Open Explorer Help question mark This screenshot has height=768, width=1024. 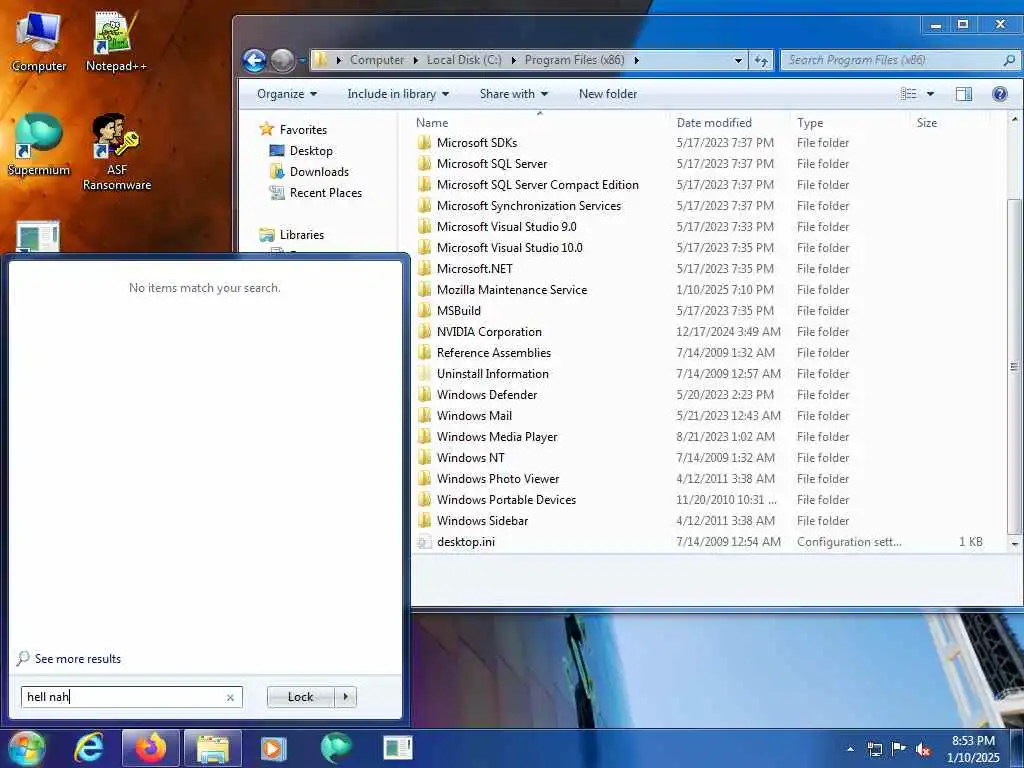(999, 94)
